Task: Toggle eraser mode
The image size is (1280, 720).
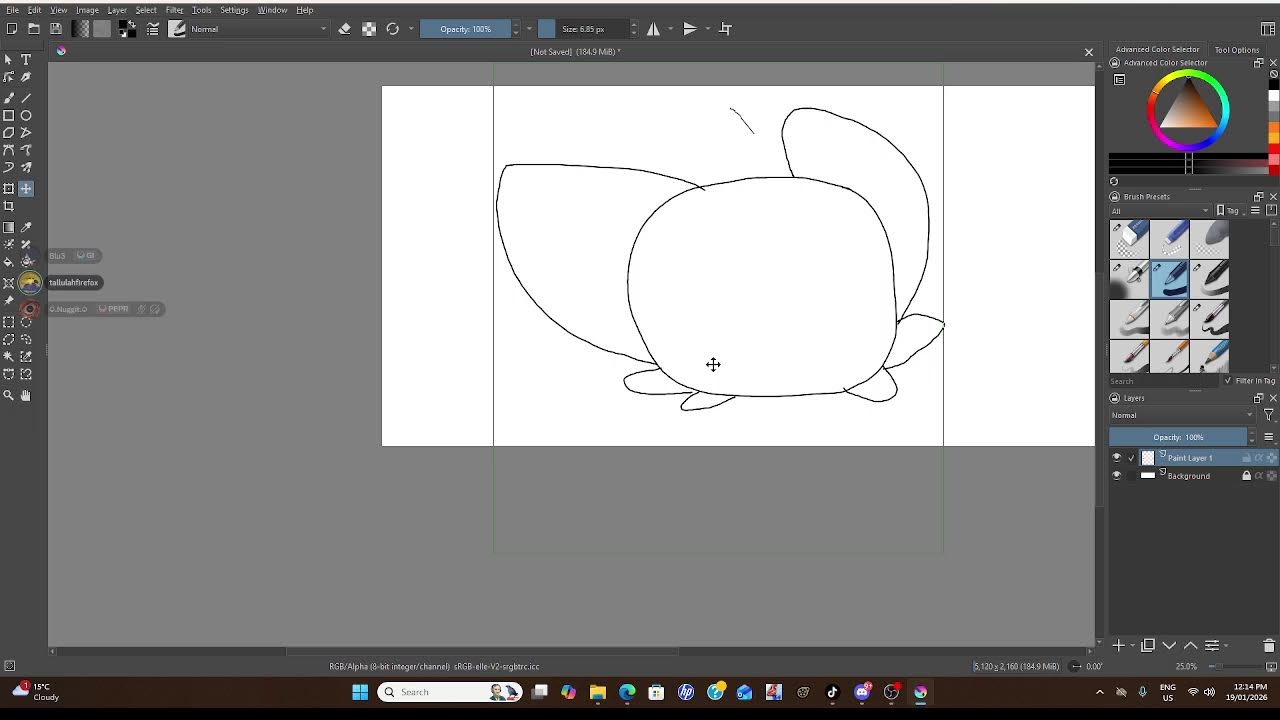Action: coord(345,29)
